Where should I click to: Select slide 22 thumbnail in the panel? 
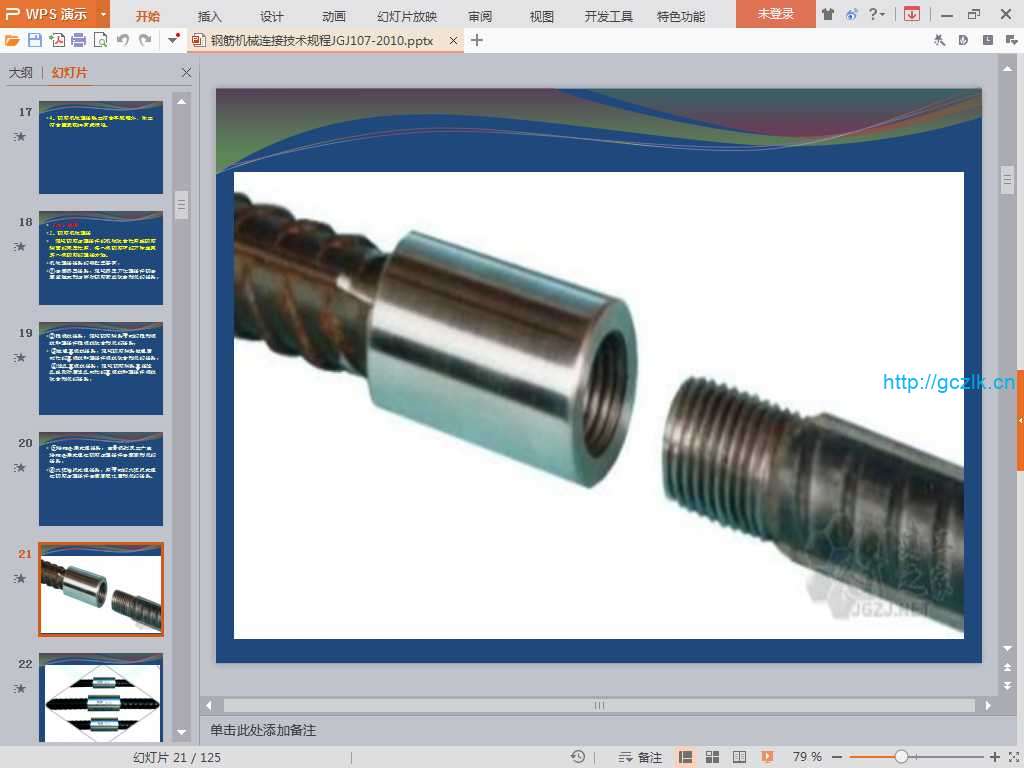click(x=101, y=696)
